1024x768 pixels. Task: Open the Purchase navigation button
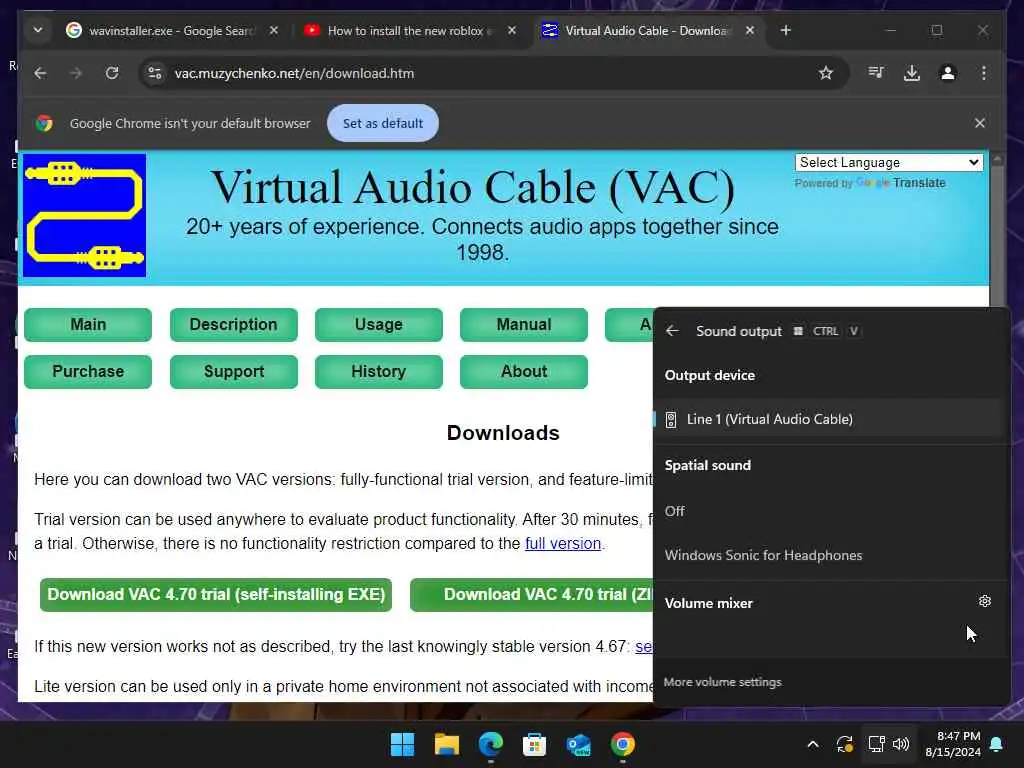coord(88,372)
